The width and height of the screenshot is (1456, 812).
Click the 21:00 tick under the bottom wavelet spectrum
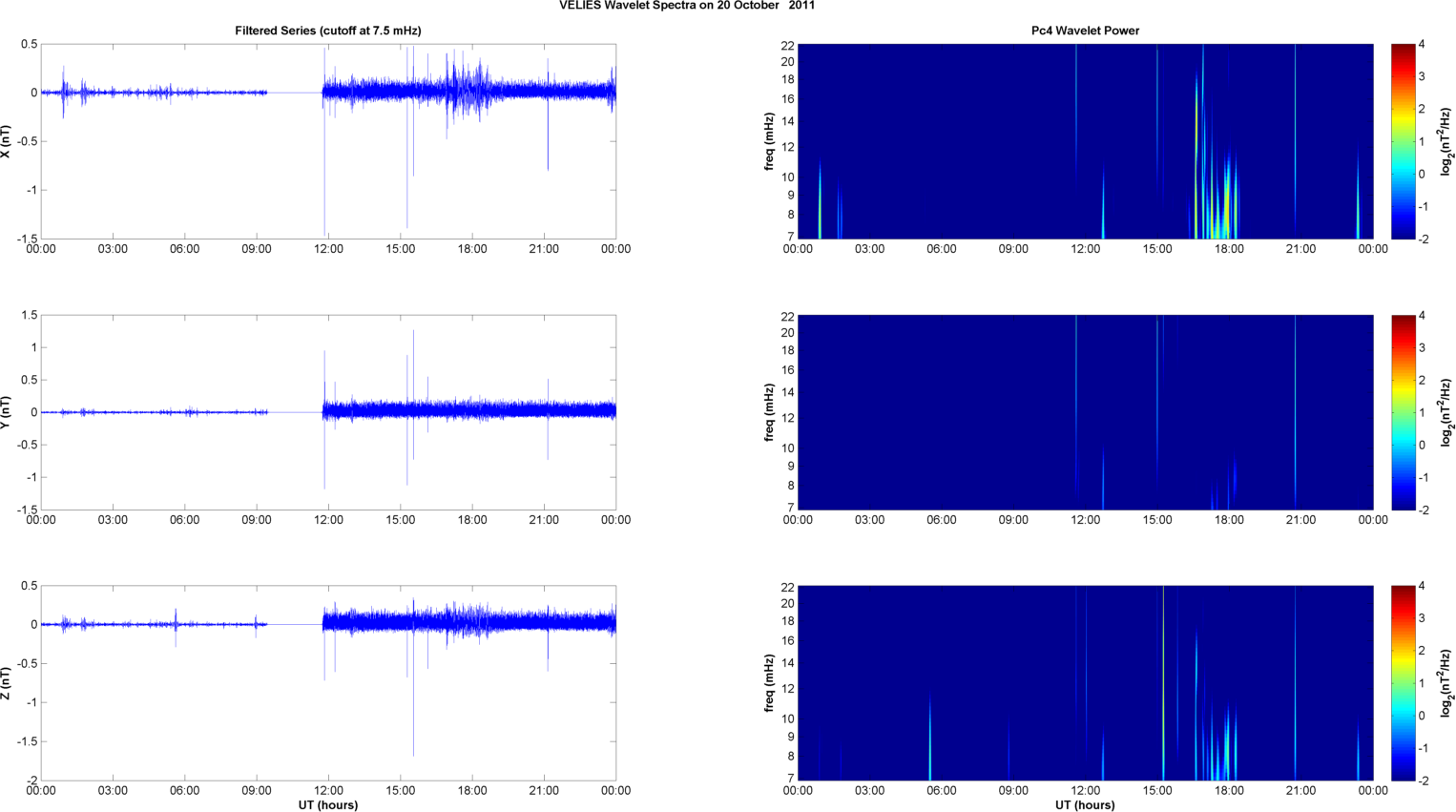[1300, 790]
